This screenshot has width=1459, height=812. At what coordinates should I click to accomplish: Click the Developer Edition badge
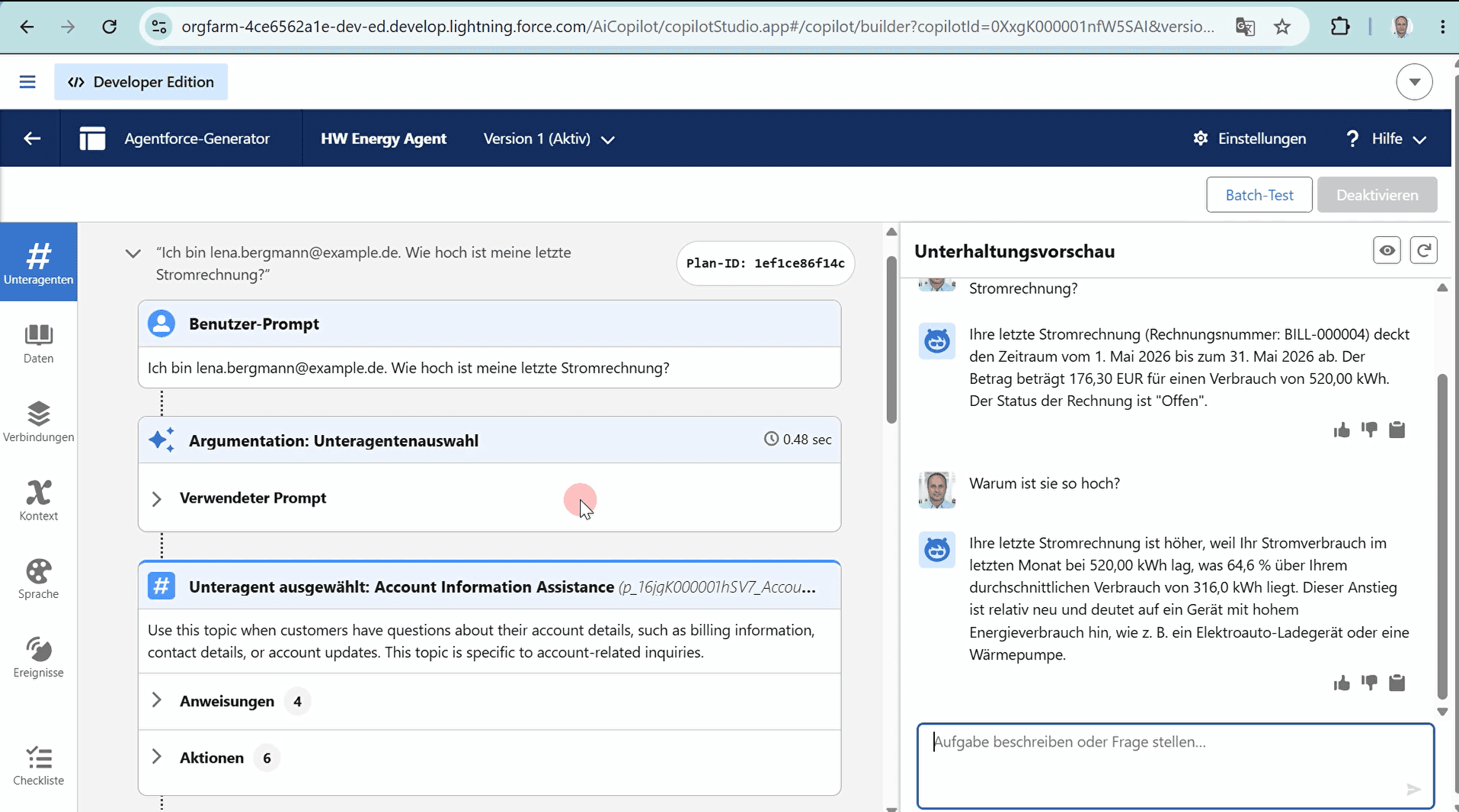coord(141,82)
